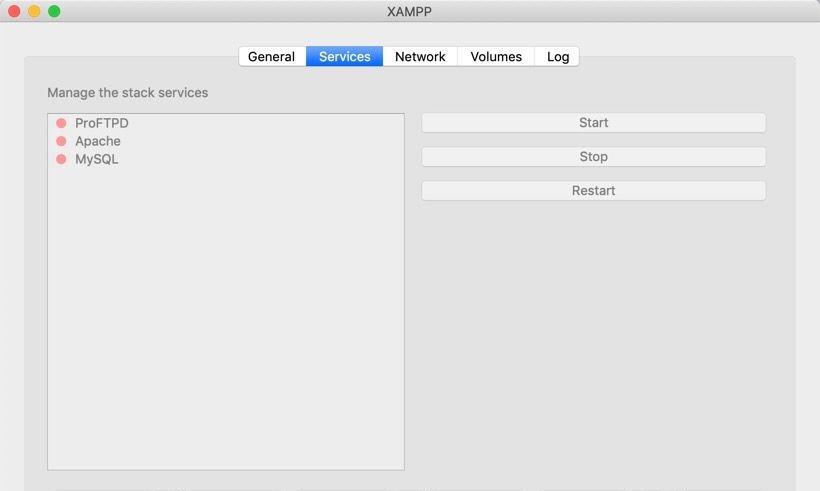Screen dimensions: 820x491
Task: Select the Services tab
Action: [x=345, y=56]
